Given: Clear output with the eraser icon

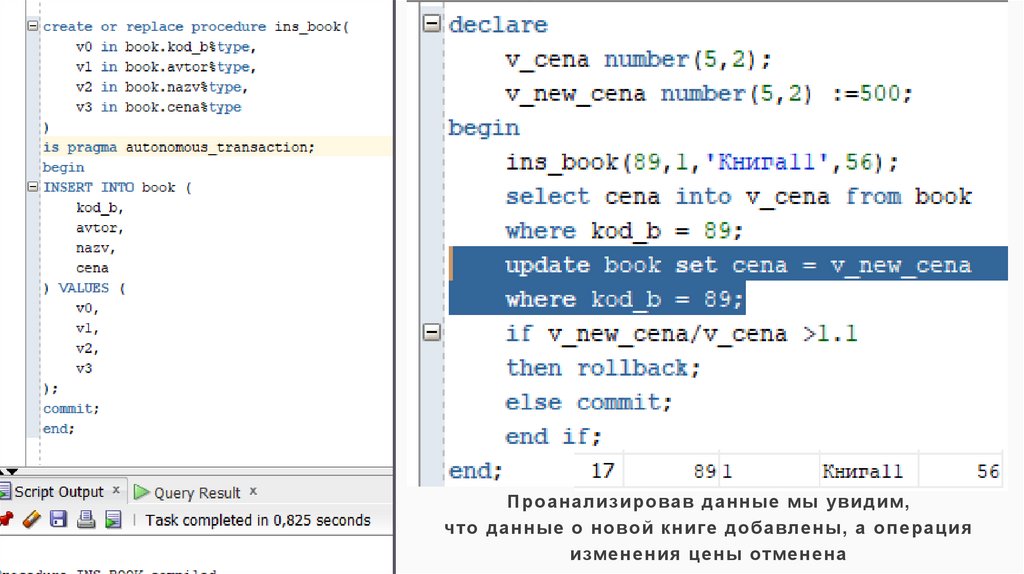Looking at the screenshot, I should pyautogui.click(x=31, y=519).
